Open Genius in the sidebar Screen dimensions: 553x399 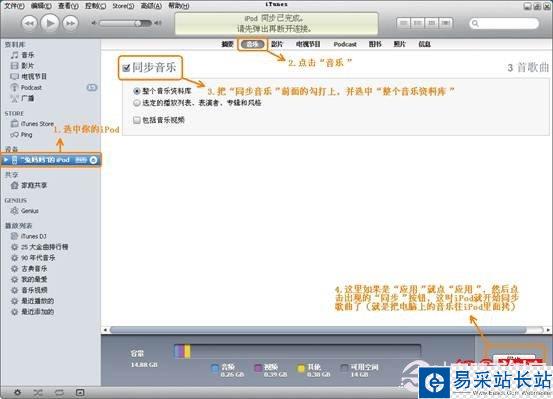30,211
